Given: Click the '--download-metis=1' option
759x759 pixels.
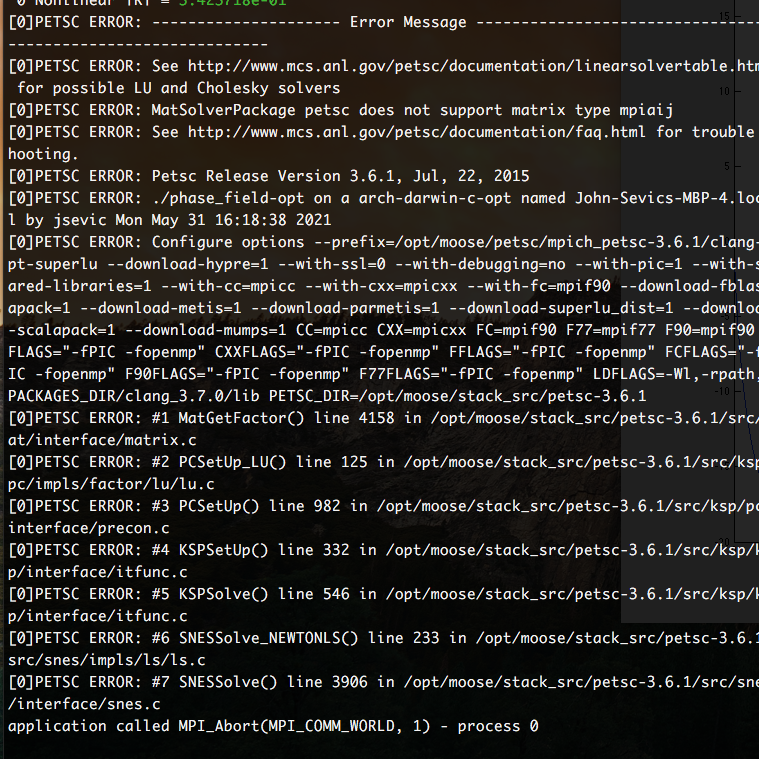Looking at the screenshot, I should (161, 308).
